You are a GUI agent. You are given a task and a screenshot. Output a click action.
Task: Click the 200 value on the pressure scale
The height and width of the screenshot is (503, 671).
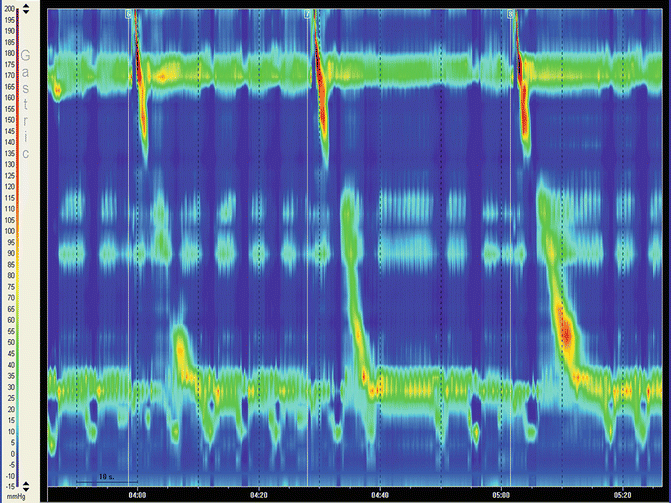(9, 9)
